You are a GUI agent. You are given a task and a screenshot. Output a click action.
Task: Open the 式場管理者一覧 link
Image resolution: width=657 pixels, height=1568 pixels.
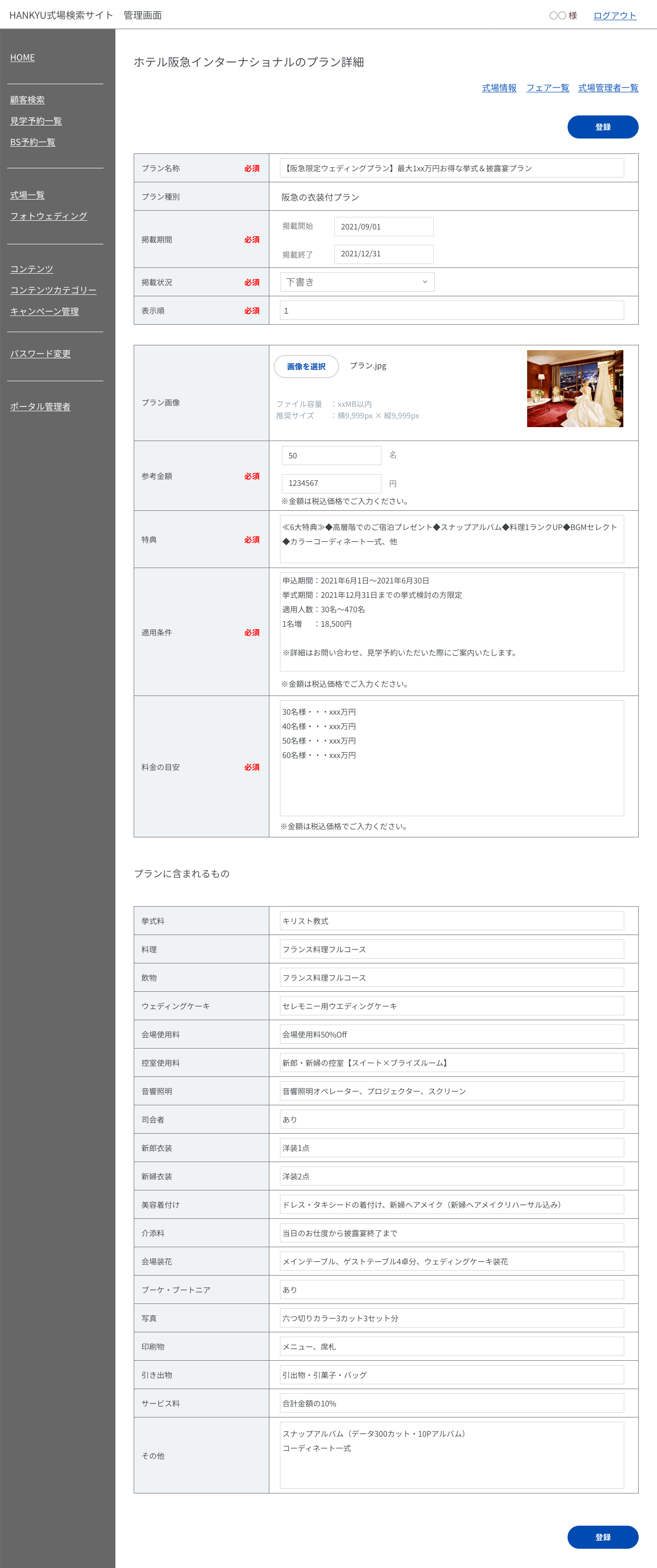(x=607, y=88)
